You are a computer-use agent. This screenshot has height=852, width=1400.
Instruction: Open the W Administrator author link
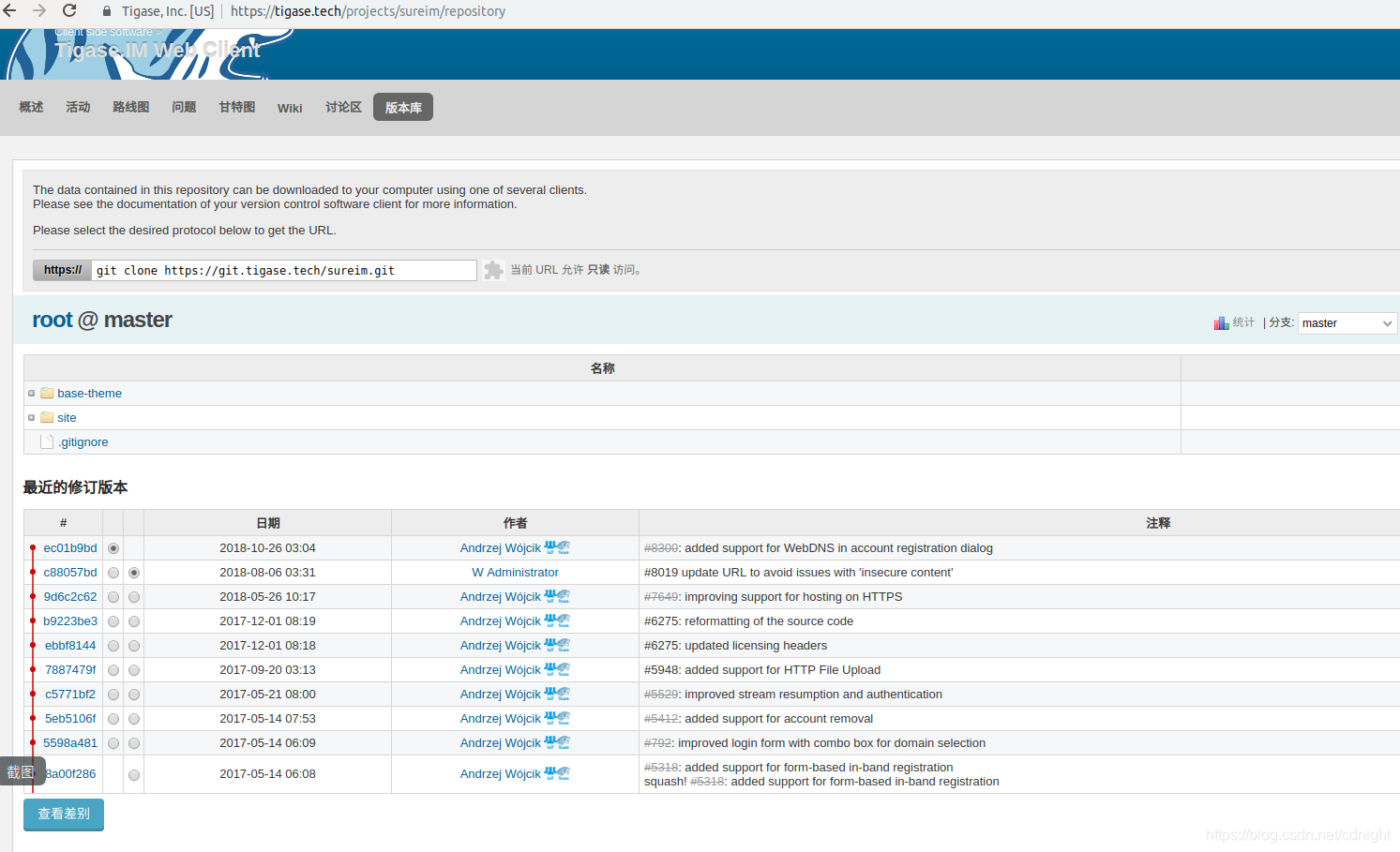point(515,572)
